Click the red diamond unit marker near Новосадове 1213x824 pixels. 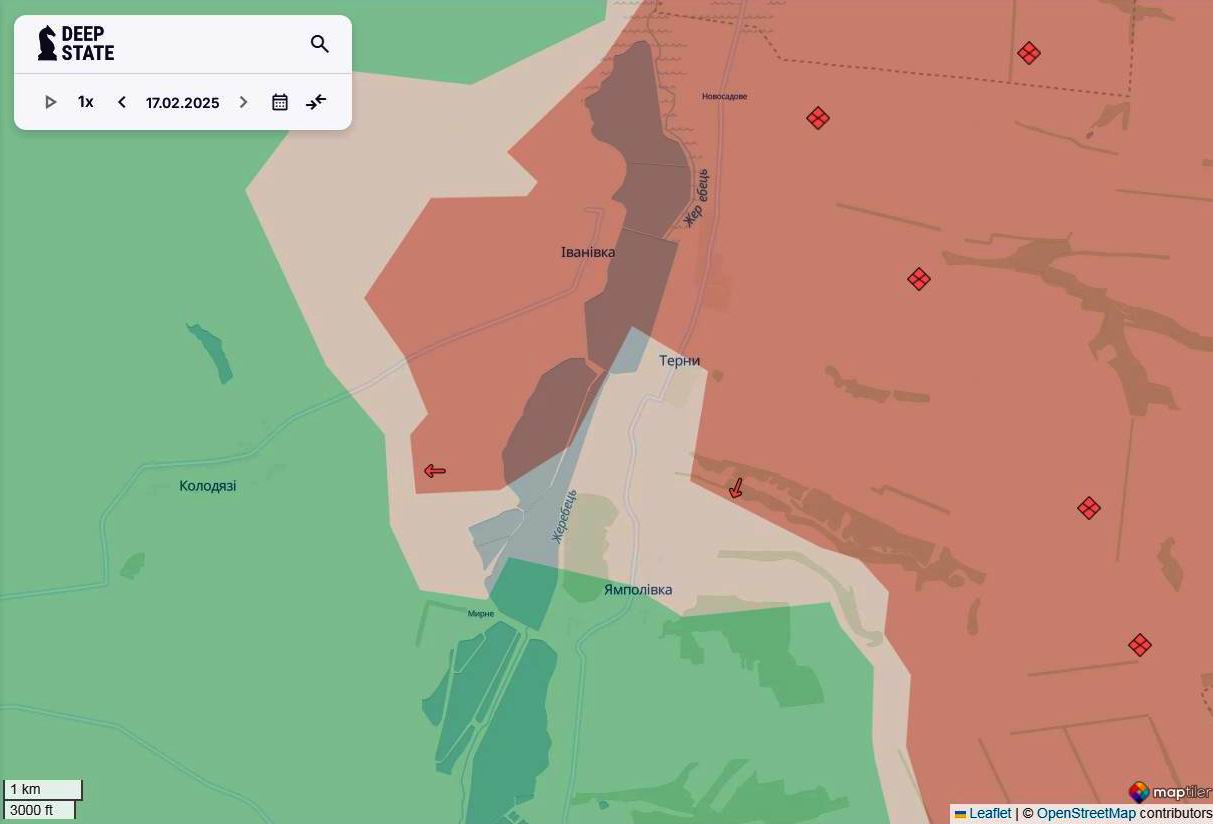tap(817, 118)
